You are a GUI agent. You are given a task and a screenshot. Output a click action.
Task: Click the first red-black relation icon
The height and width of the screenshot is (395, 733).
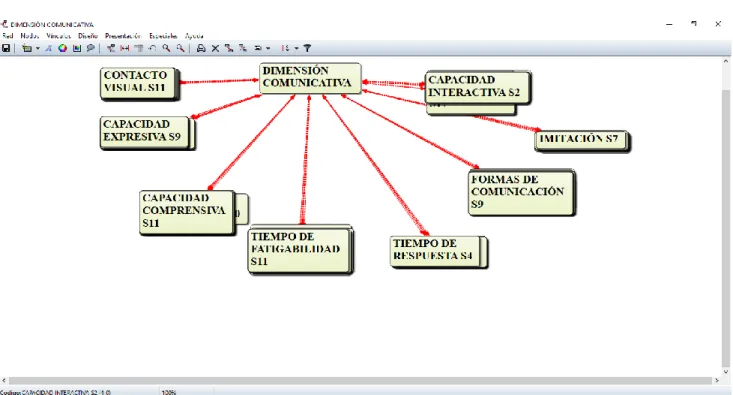pyautogui.click(x=229, y=48)
